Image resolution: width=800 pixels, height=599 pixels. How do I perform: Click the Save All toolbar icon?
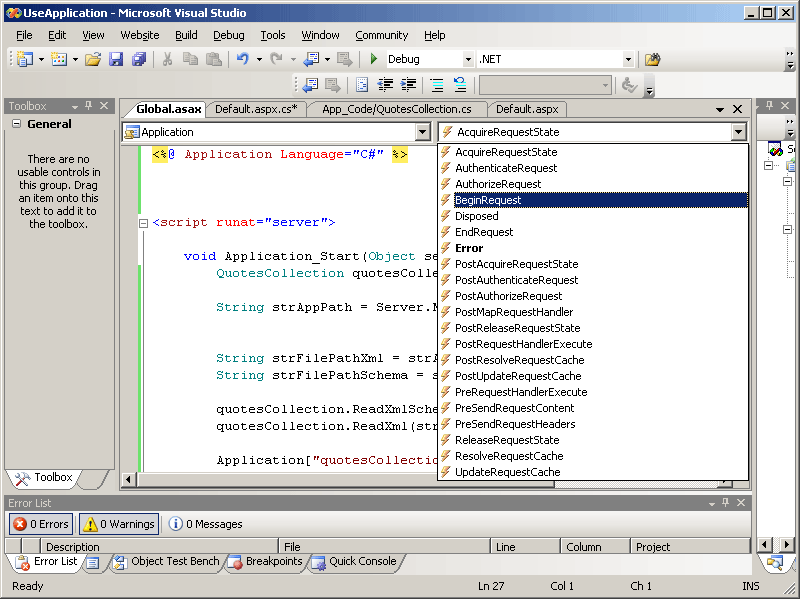coord(140,60)
